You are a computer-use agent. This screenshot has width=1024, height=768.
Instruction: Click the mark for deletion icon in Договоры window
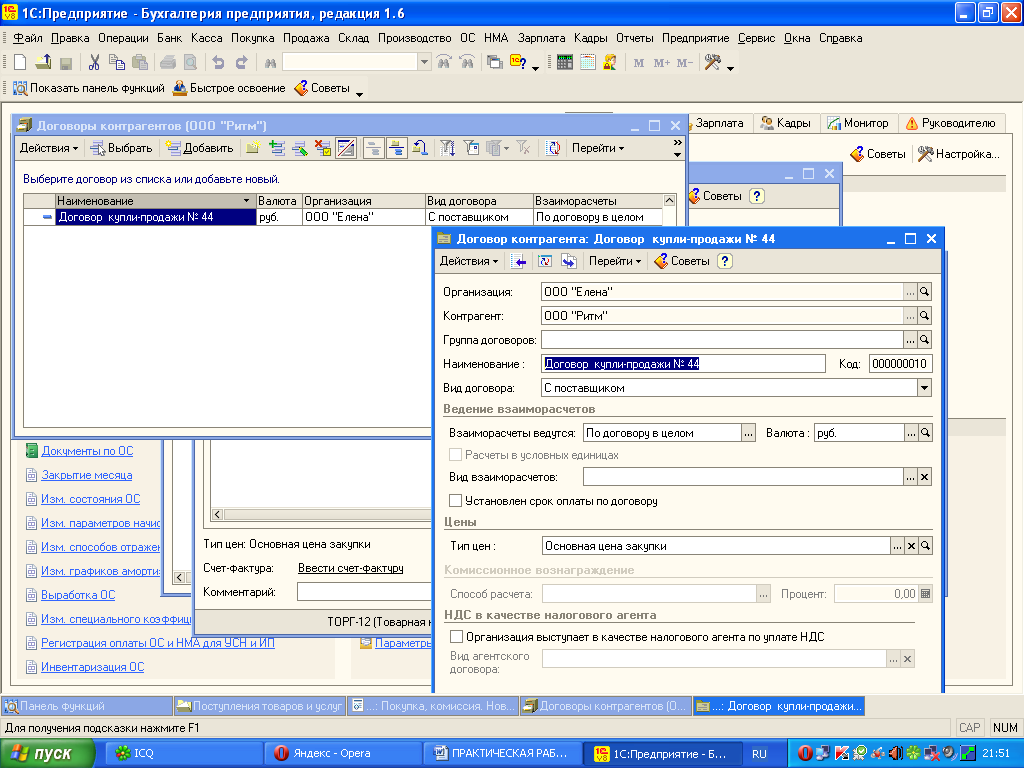323,148
